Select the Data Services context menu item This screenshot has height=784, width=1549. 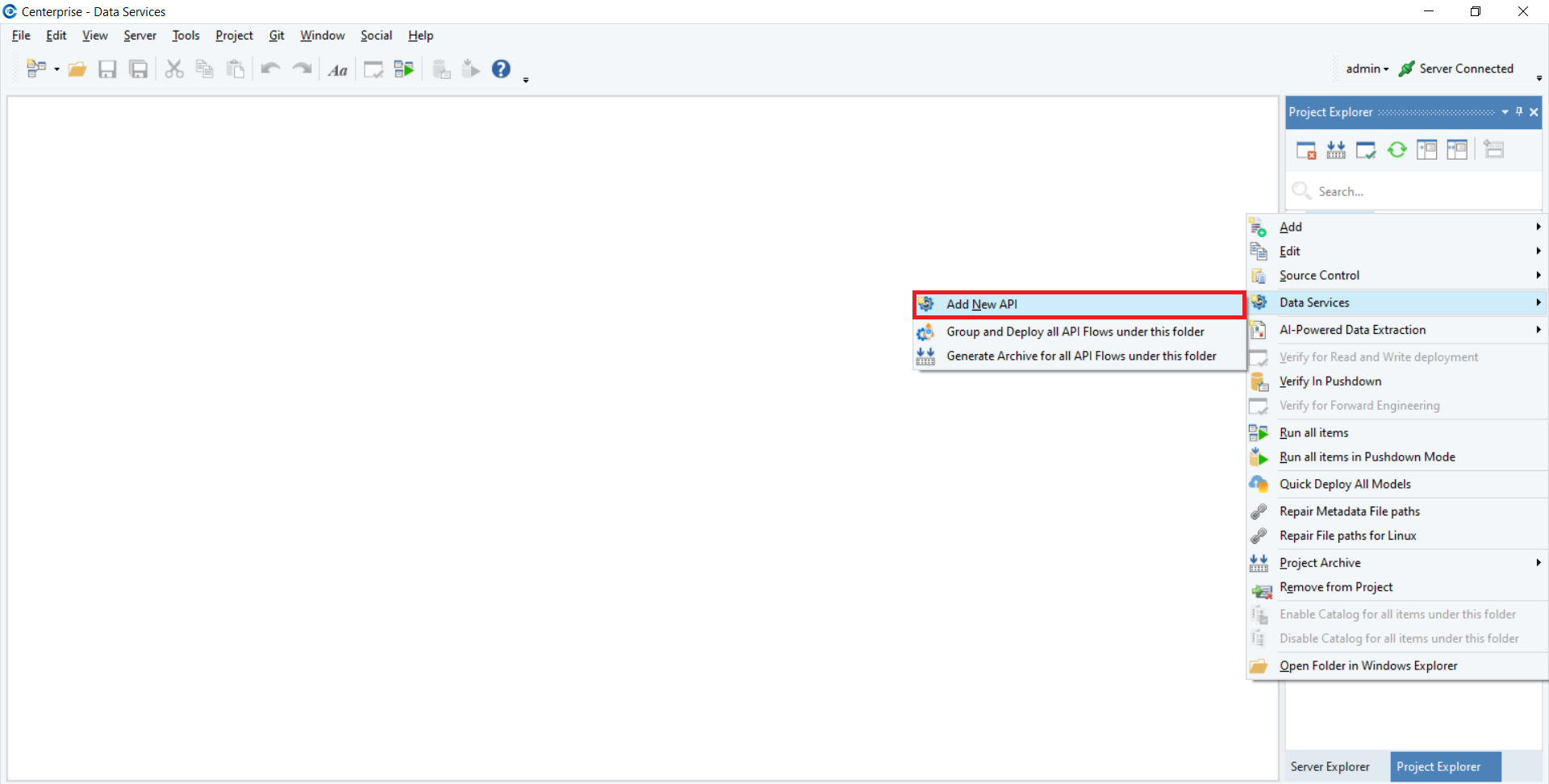pyautogui.click(x=1397, y=302)
